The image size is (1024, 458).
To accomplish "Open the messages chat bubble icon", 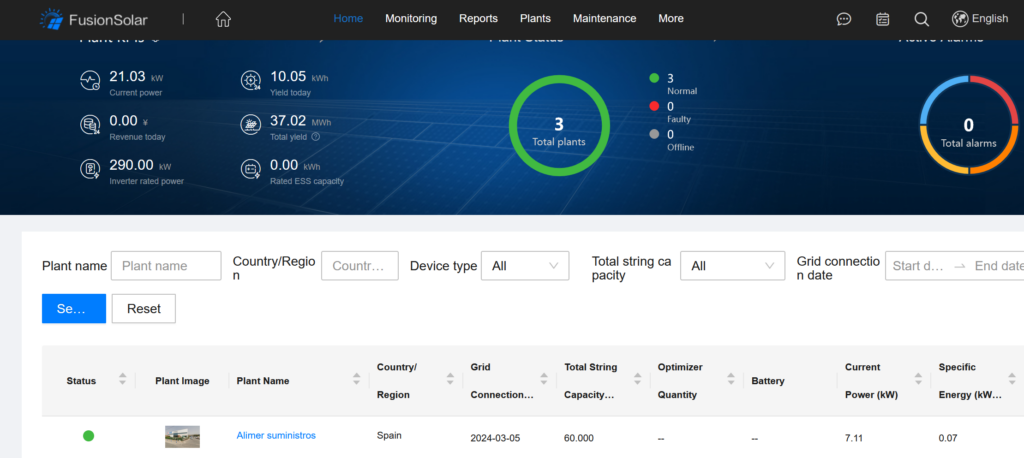I will (x=844, y=19).
